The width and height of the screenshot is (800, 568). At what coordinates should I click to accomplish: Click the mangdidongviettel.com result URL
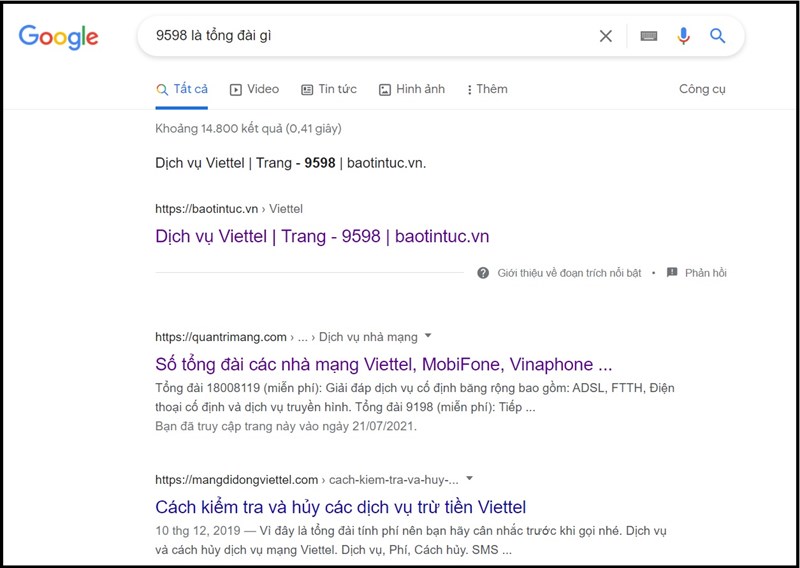click(x=307, y=480)
